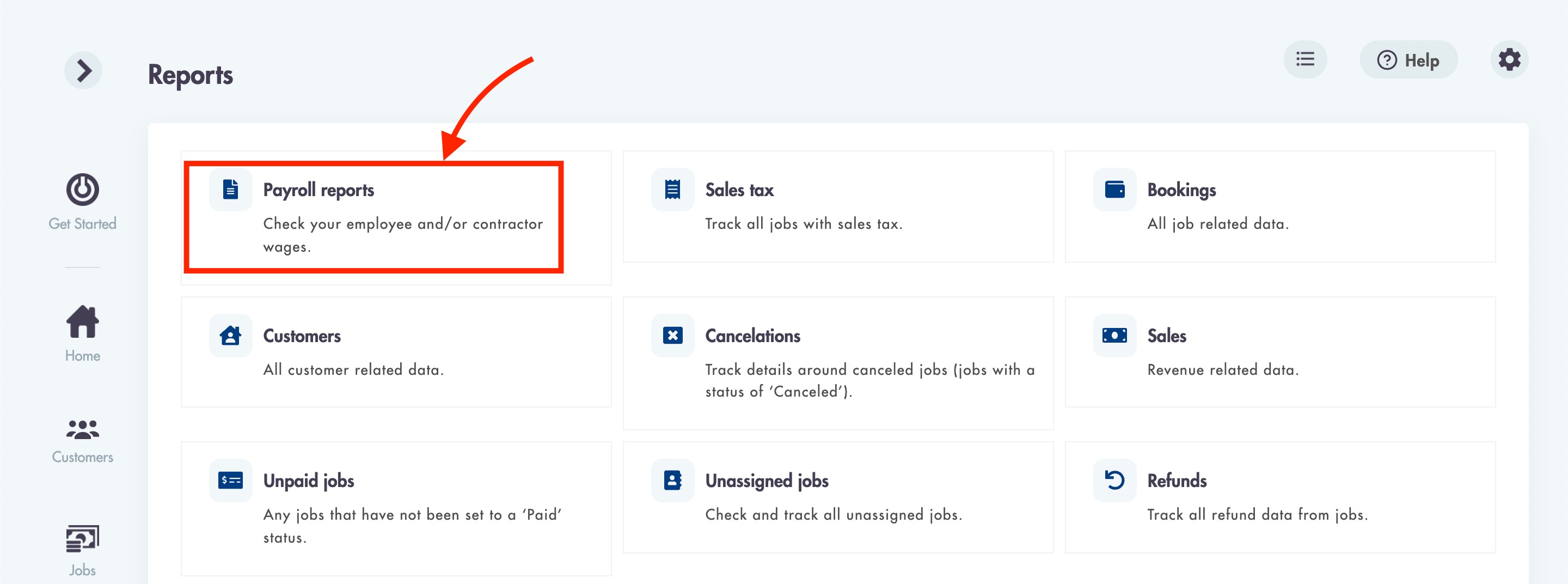Click the Jobs sidebar label
This screenshot has width=1568, height=584.
(x=83, y=570)
